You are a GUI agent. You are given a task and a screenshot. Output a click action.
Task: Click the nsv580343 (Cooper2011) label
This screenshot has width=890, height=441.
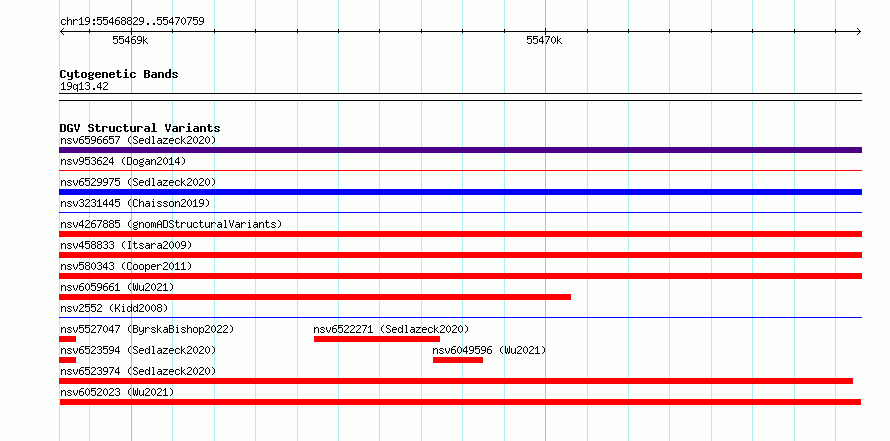pyautogui.click(x=126, y=266)
